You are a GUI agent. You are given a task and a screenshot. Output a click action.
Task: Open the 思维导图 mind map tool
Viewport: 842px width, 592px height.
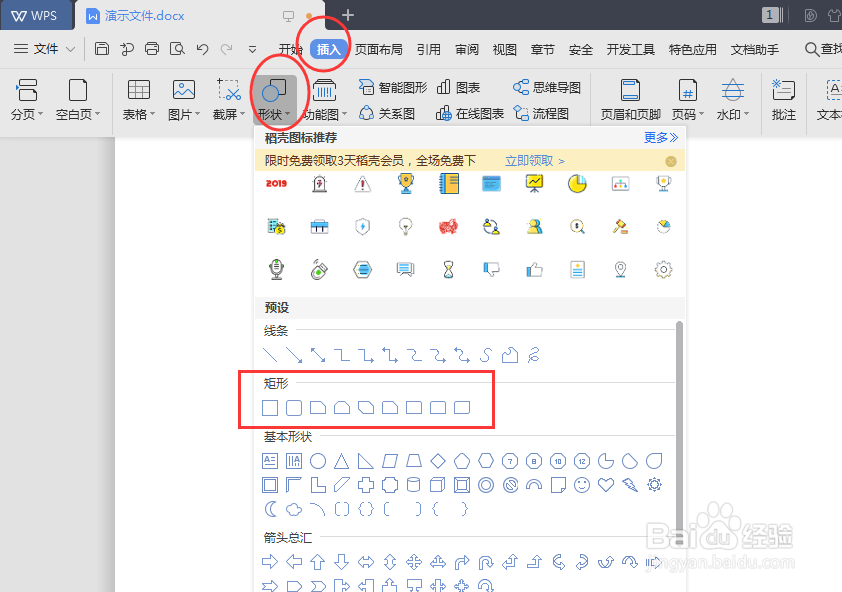tap(547, 87)
